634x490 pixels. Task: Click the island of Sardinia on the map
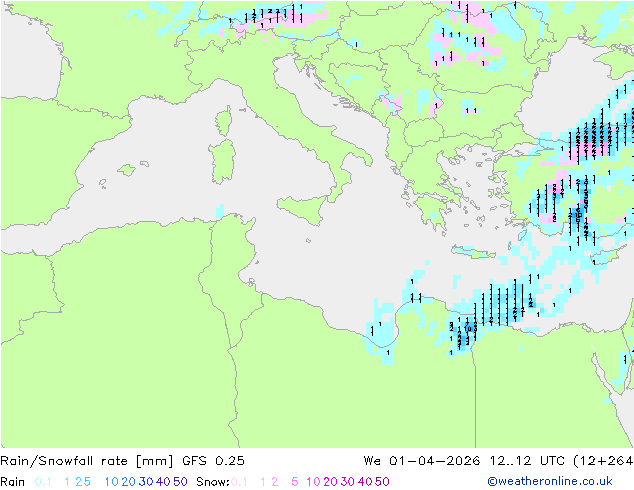click(x=222, y=162)
